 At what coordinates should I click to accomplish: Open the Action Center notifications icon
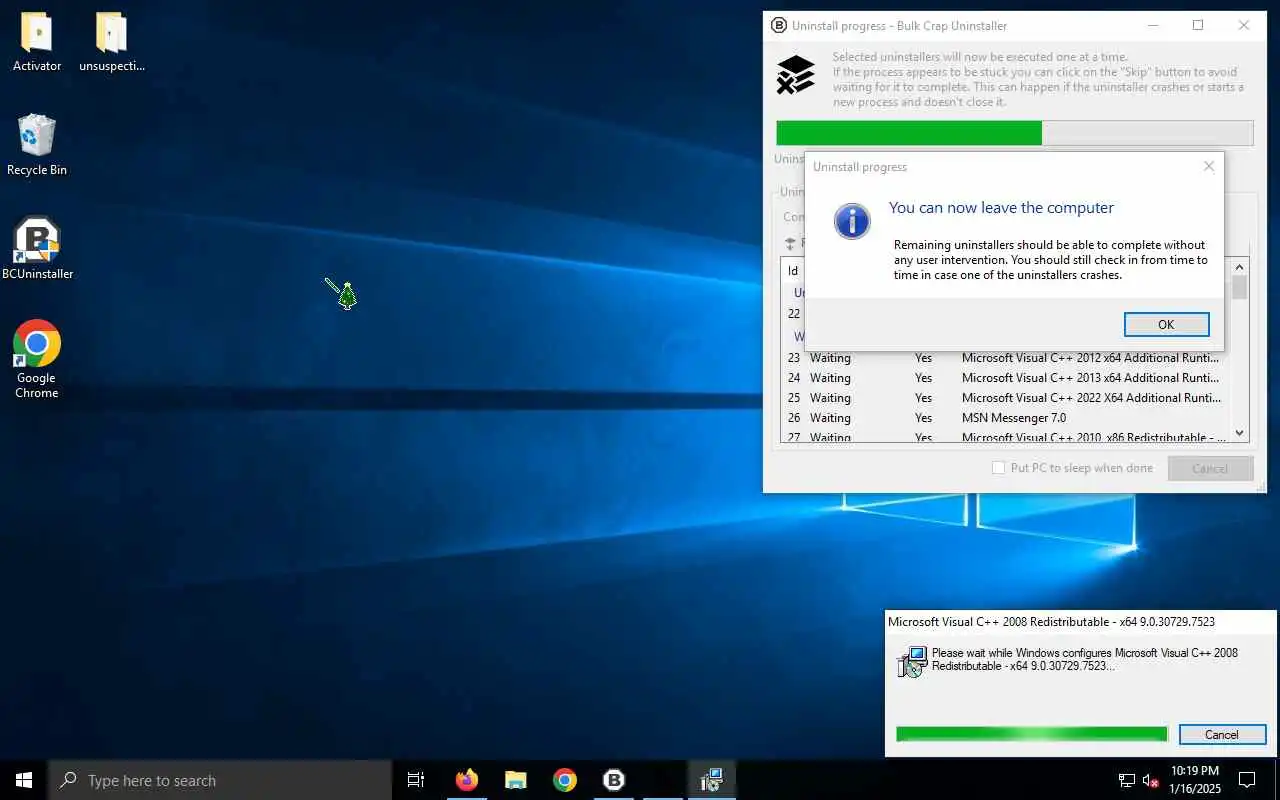(x=1247, y=780)
